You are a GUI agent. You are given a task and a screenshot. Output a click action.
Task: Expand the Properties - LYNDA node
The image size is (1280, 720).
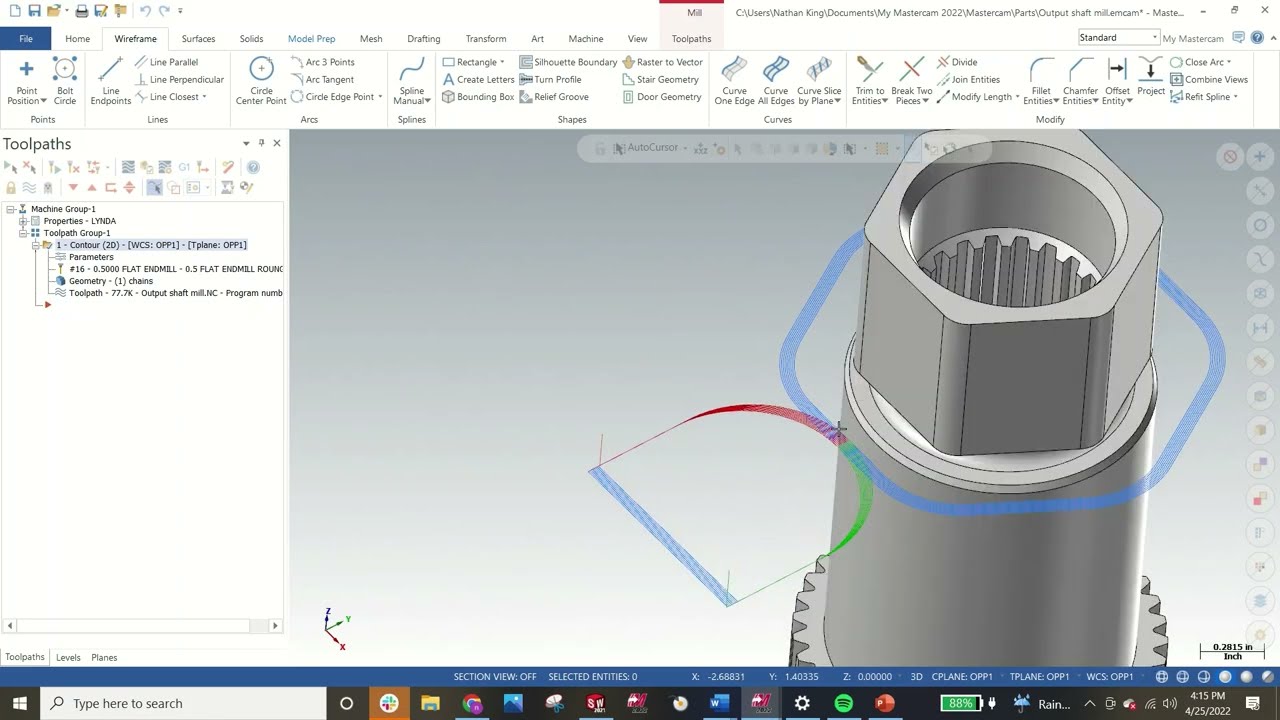[22, 221]
